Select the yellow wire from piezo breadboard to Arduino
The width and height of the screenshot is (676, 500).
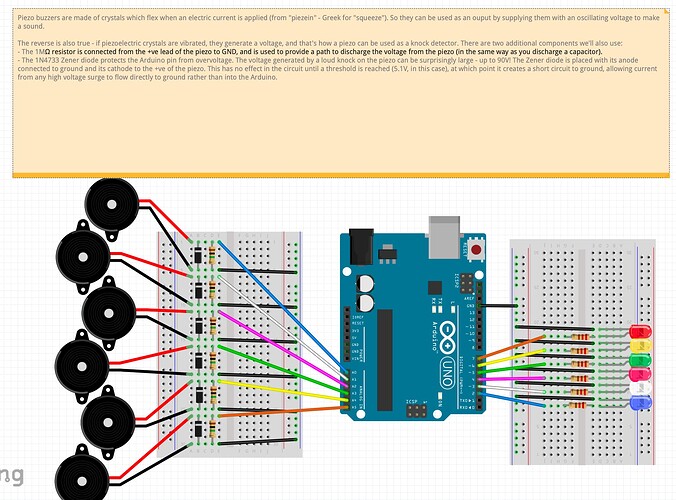(283, 391)
